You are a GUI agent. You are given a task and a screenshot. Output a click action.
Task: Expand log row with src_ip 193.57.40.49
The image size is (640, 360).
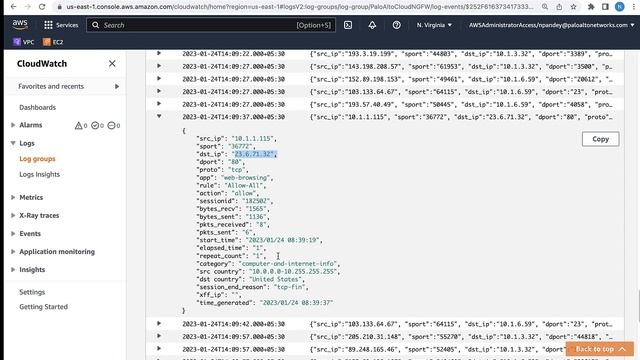click(159, 104)
